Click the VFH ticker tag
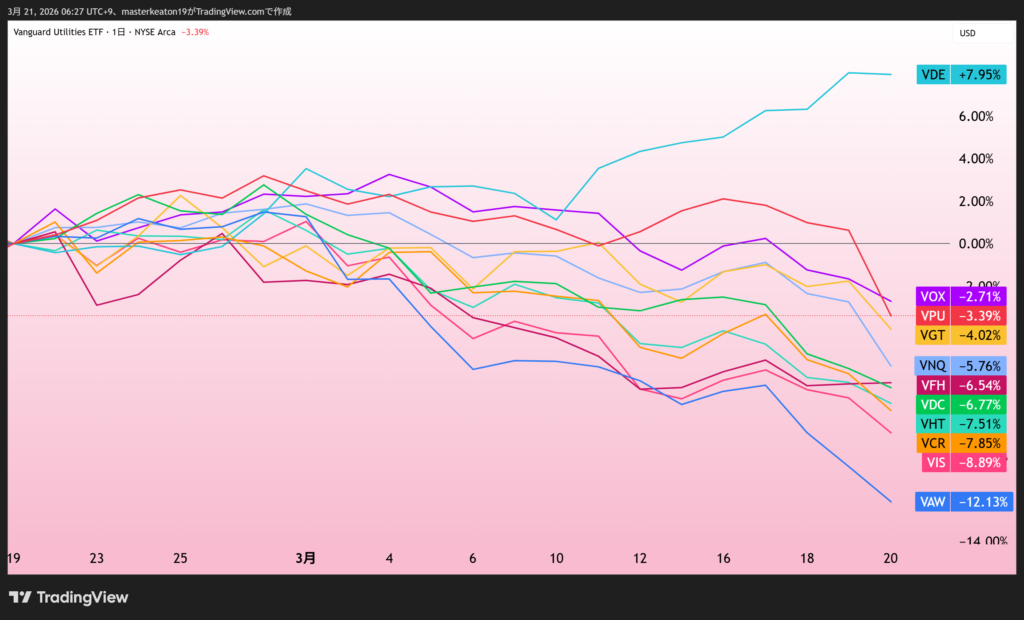The height and width of the screenshot is (620, 1024). pos(932,385)
